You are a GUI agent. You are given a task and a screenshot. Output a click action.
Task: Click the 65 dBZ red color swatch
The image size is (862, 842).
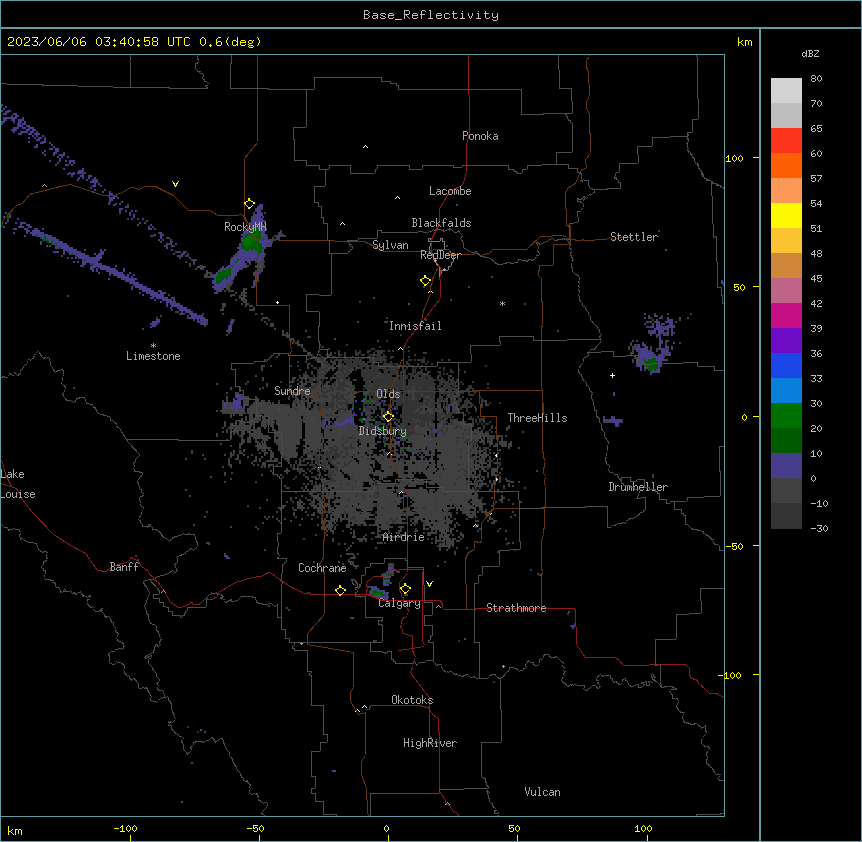[786, 141]
